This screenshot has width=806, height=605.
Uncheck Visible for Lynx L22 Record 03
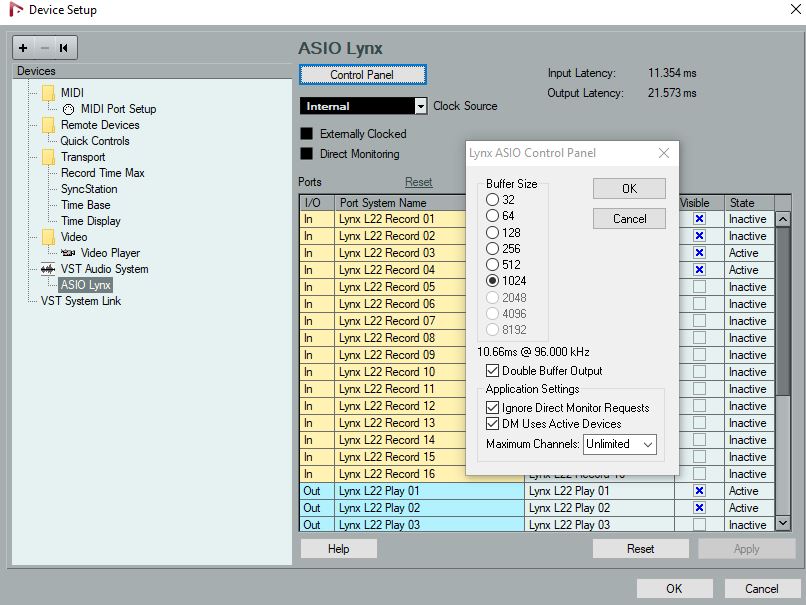coord(699,253)
